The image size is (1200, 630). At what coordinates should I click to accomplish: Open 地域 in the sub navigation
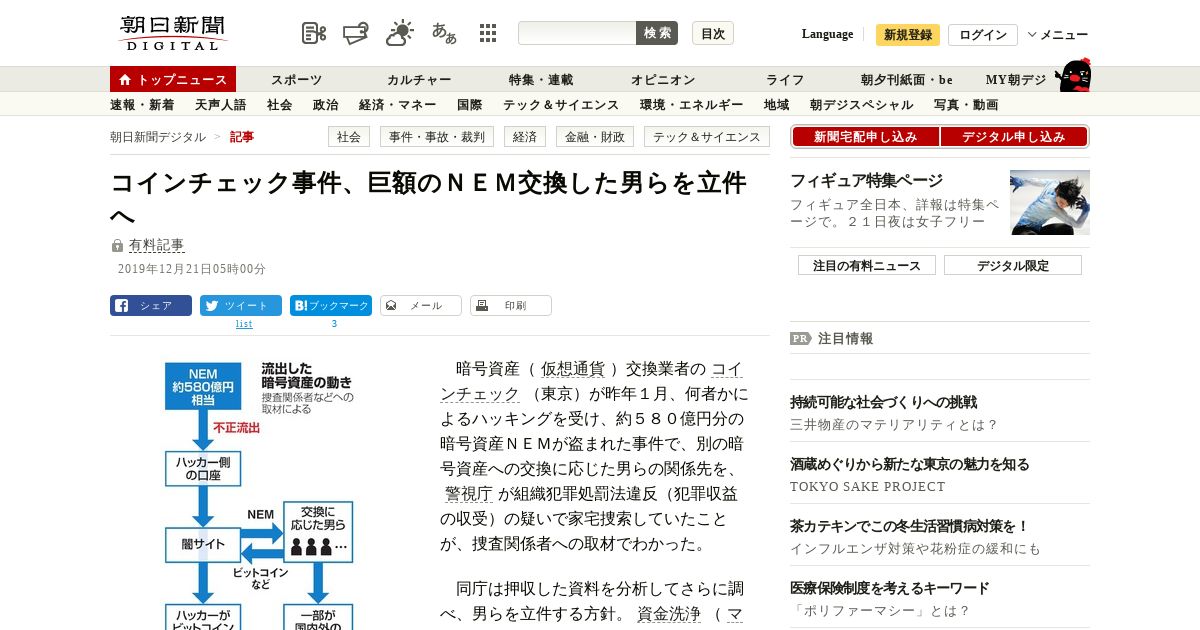coord(777,105)
